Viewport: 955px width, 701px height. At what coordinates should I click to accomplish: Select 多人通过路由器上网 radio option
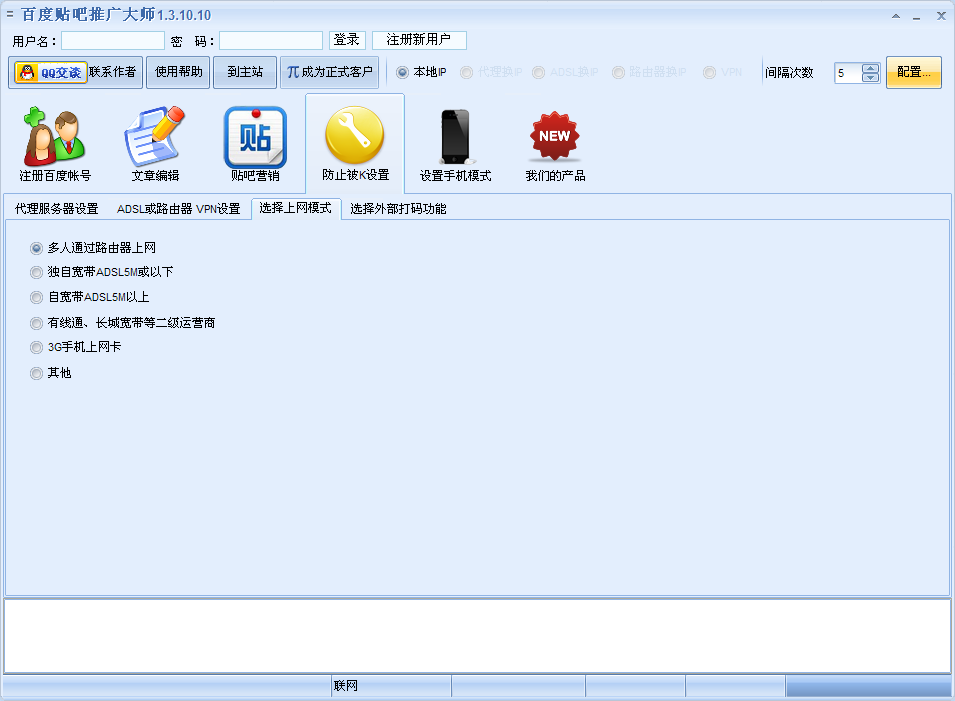point(37,248)
